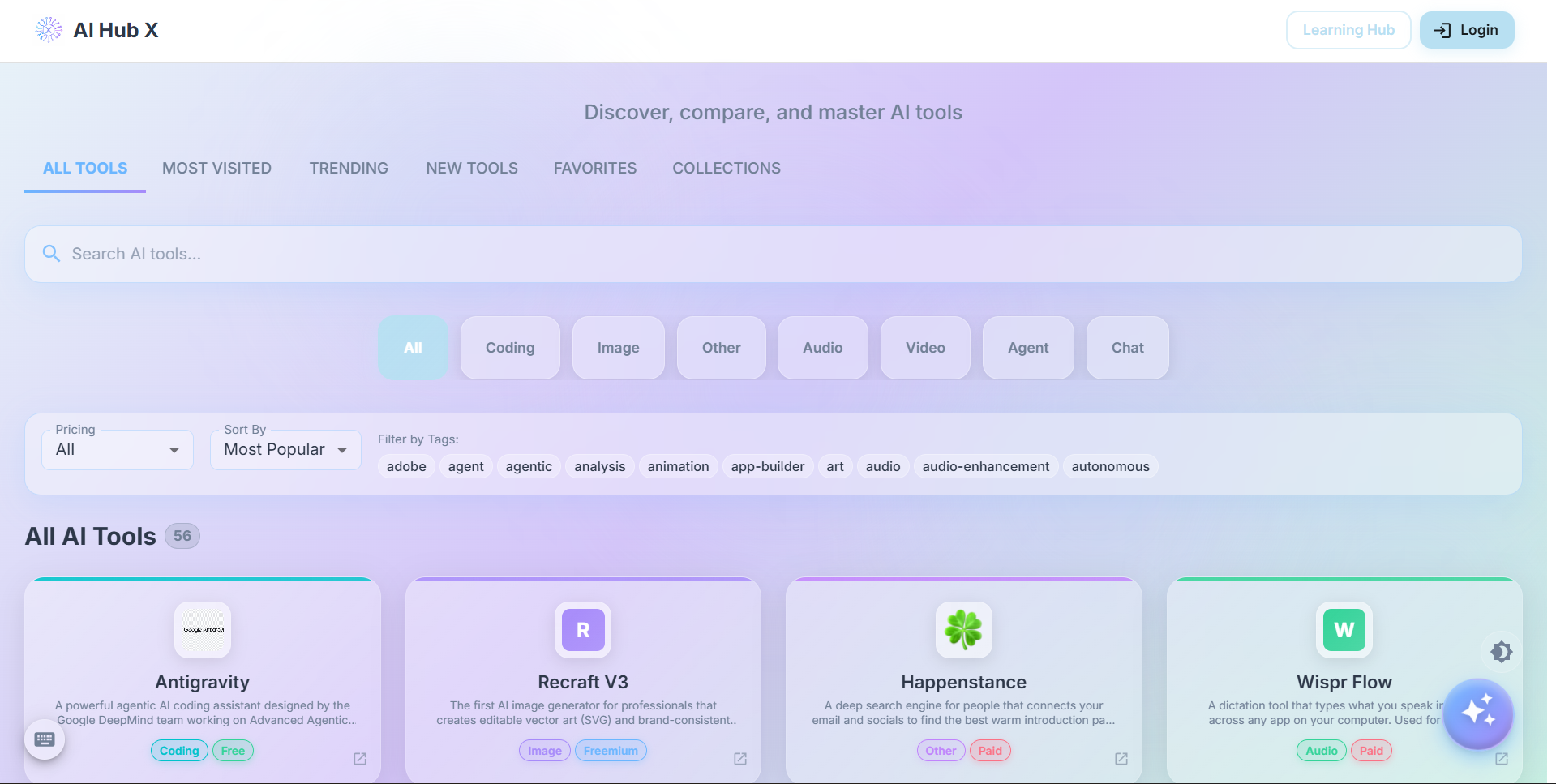Open Wispr Flow via its external link icon
Viewport: 1556px width, 784px height.
pyautogui.click(x=1501, y=759)
